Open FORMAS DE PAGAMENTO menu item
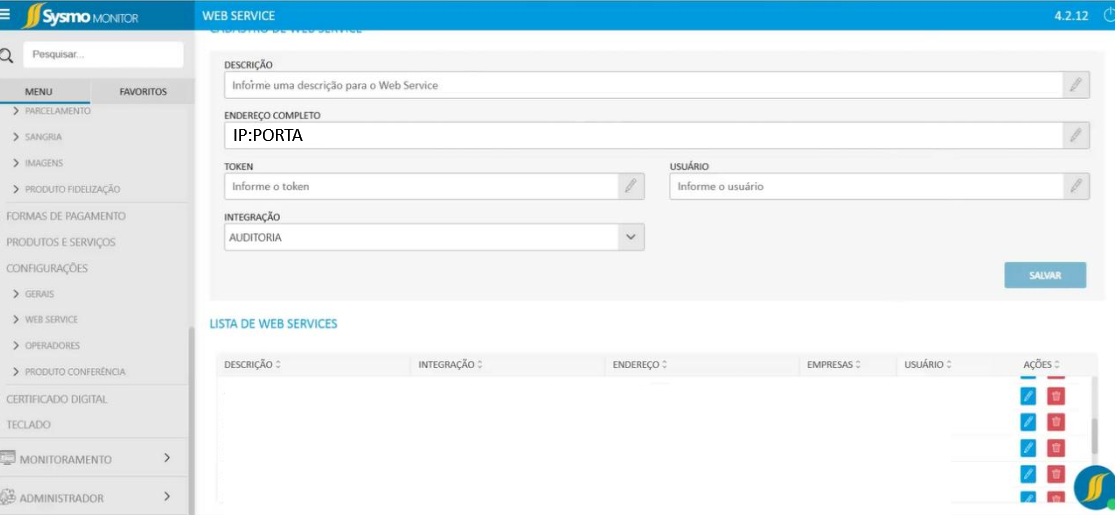The height and width of the screenshot is (515, 1115). (65, 216)
